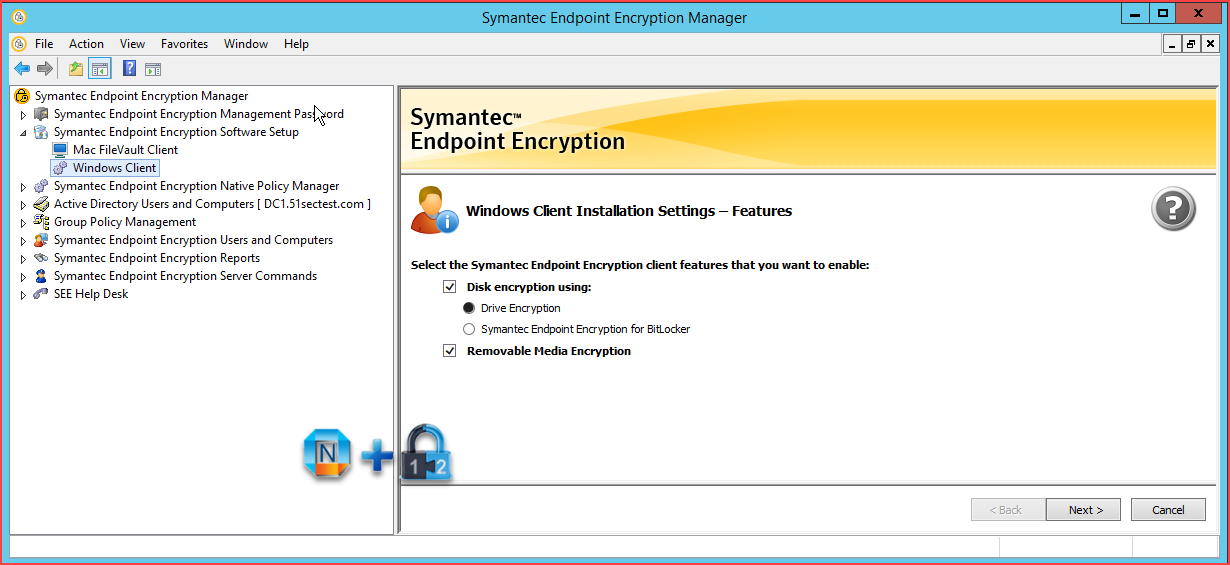Expand the Management Password tree node
The image size is (1230, 565).
(x=23, y=115)
